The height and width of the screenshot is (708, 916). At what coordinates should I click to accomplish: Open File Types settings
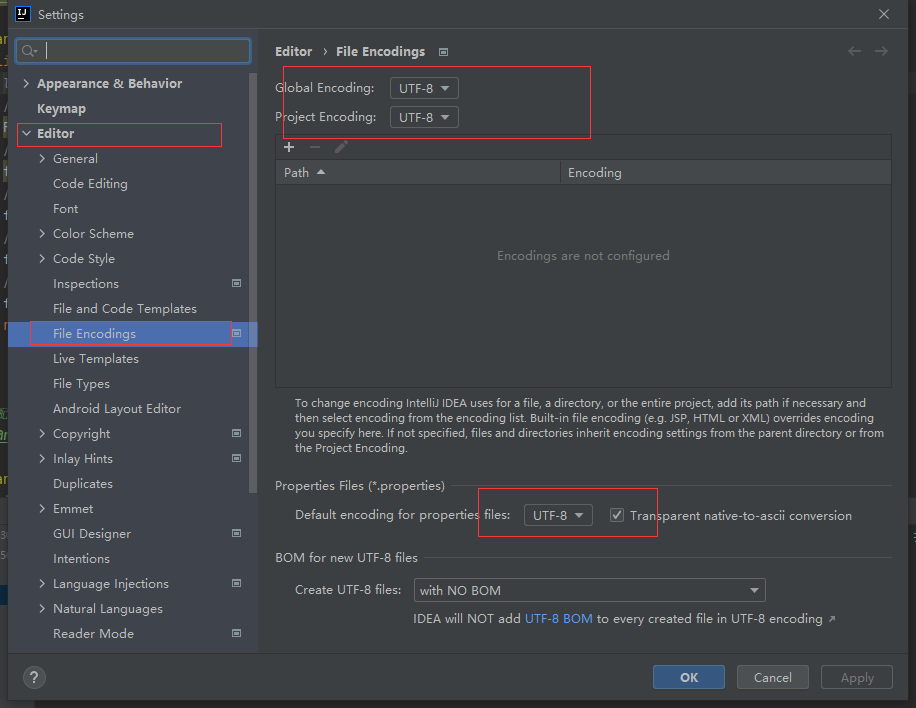pyautogui.click(x=81, y=384)
